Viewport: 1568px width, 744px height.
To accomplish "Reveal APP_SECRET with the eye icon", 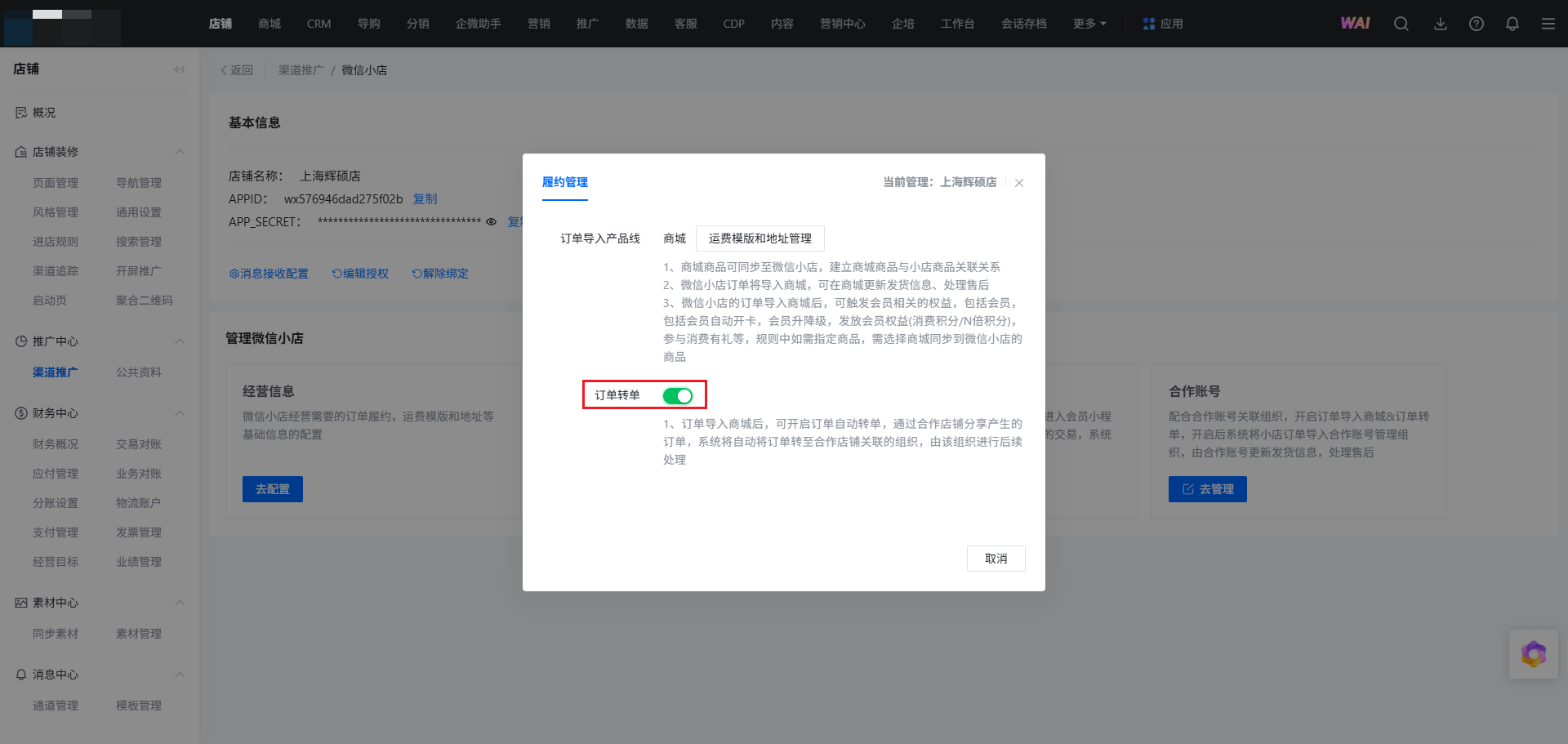I will (x=491, y=222).
